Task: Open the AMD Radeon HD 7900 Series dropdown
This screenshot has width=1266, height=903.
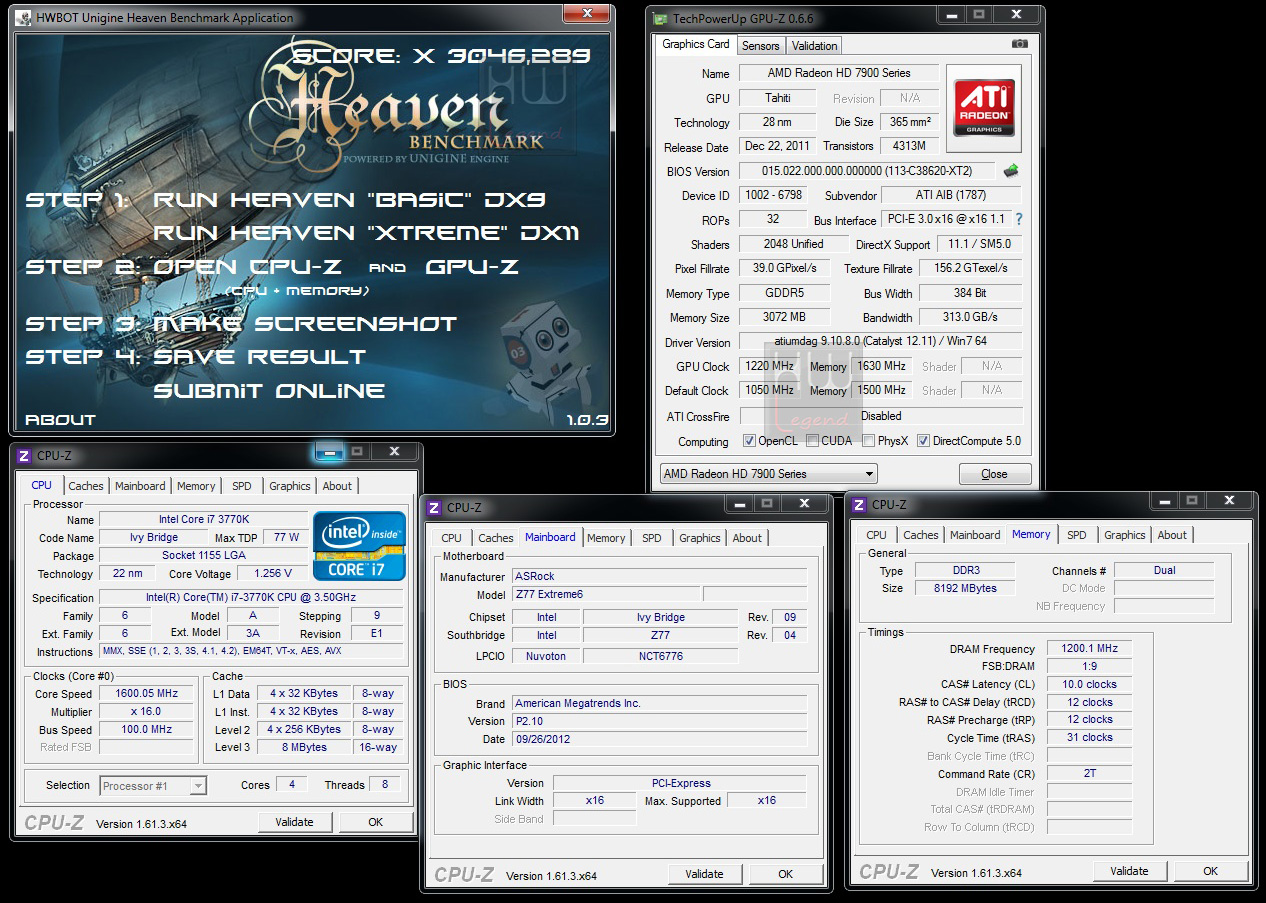Action: pyautogui.click(x=768, y=474)
